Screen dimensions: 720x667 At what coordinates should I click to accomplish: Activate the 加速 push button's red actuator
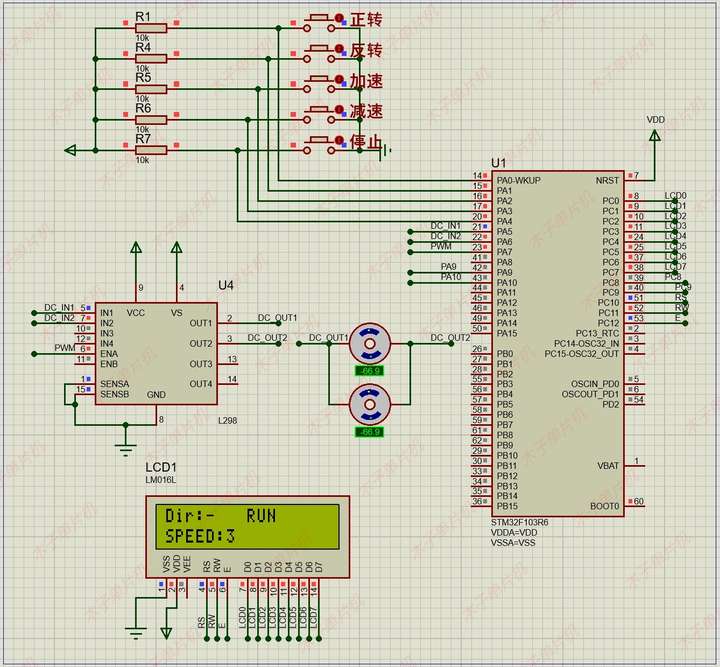point(339,79)
